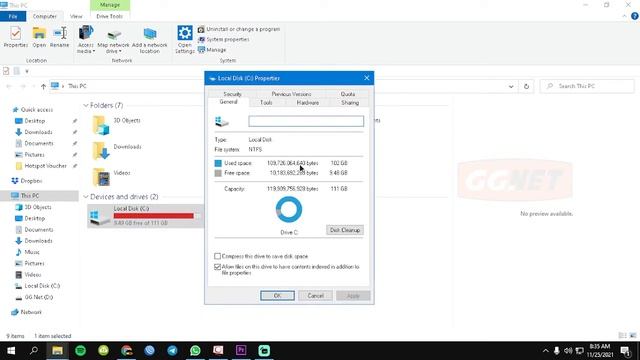Image resolution: width=640 pixels, height=360 pixels.
Task: Open WhatsApp from the taskbar
Action: (x=195, y=351)
